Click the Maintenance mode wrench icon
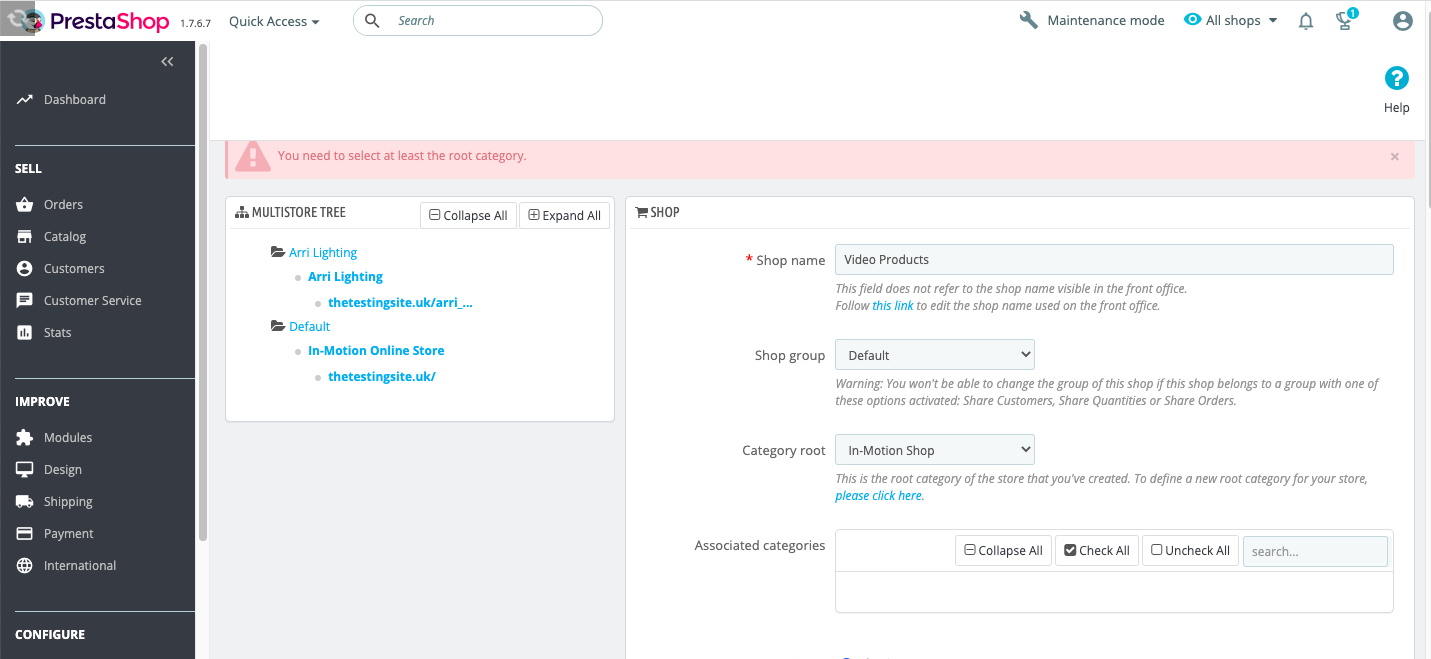Screen dimensions: 1431x659 click(1029, 20)
